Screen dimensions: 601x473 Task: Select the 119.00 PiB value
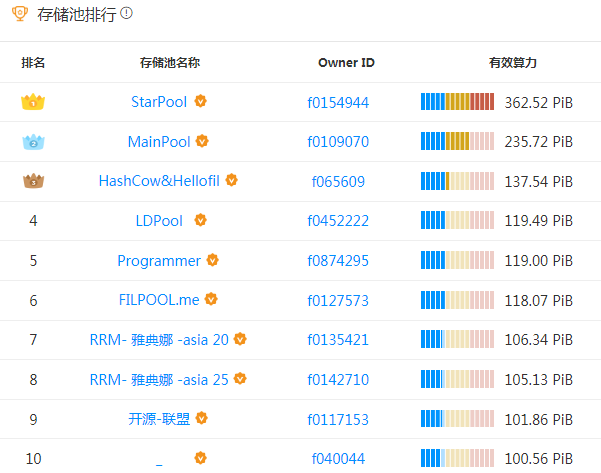pos(539,261)
